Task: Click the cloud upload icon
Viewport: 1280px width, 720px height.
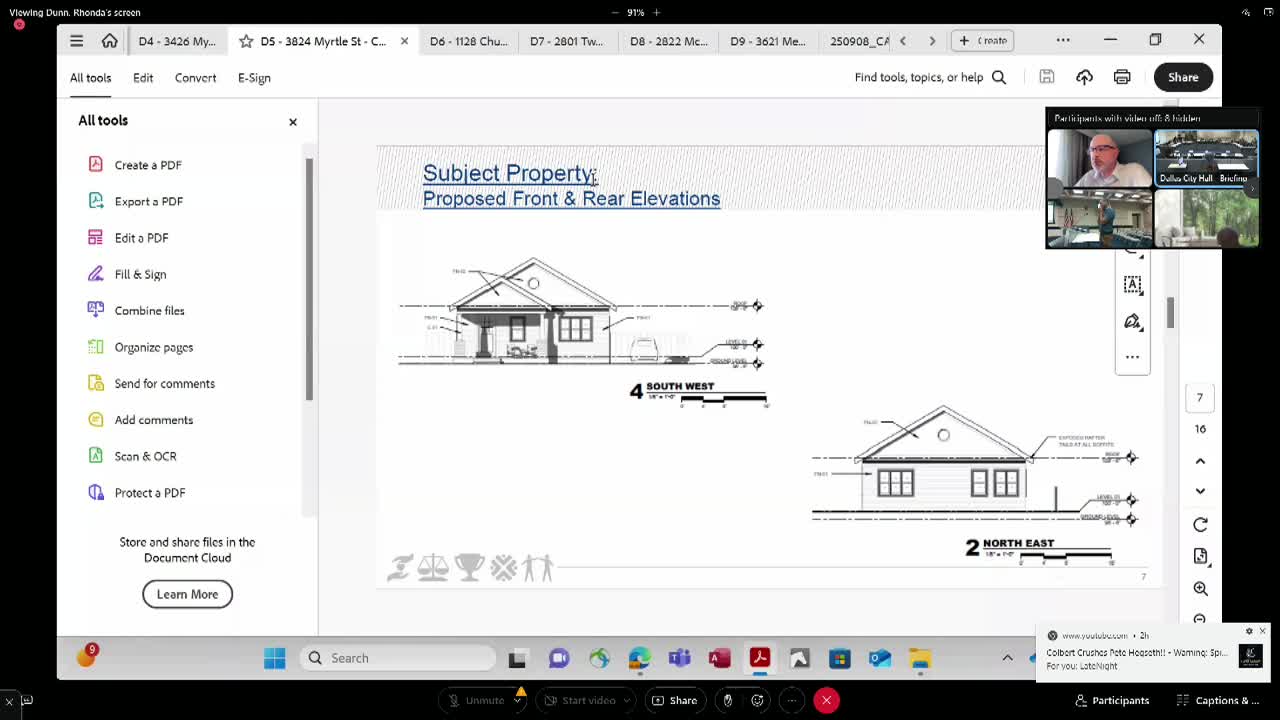Action: pos(1084,77)
